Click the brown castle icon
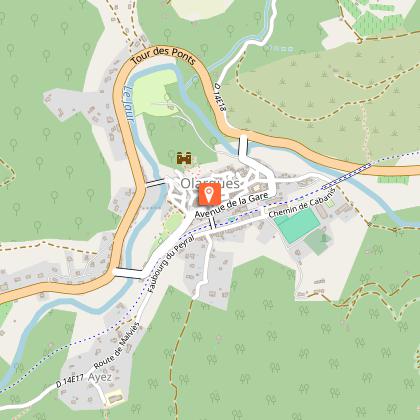The image size is (420, 420). click(x=184, y=158)
